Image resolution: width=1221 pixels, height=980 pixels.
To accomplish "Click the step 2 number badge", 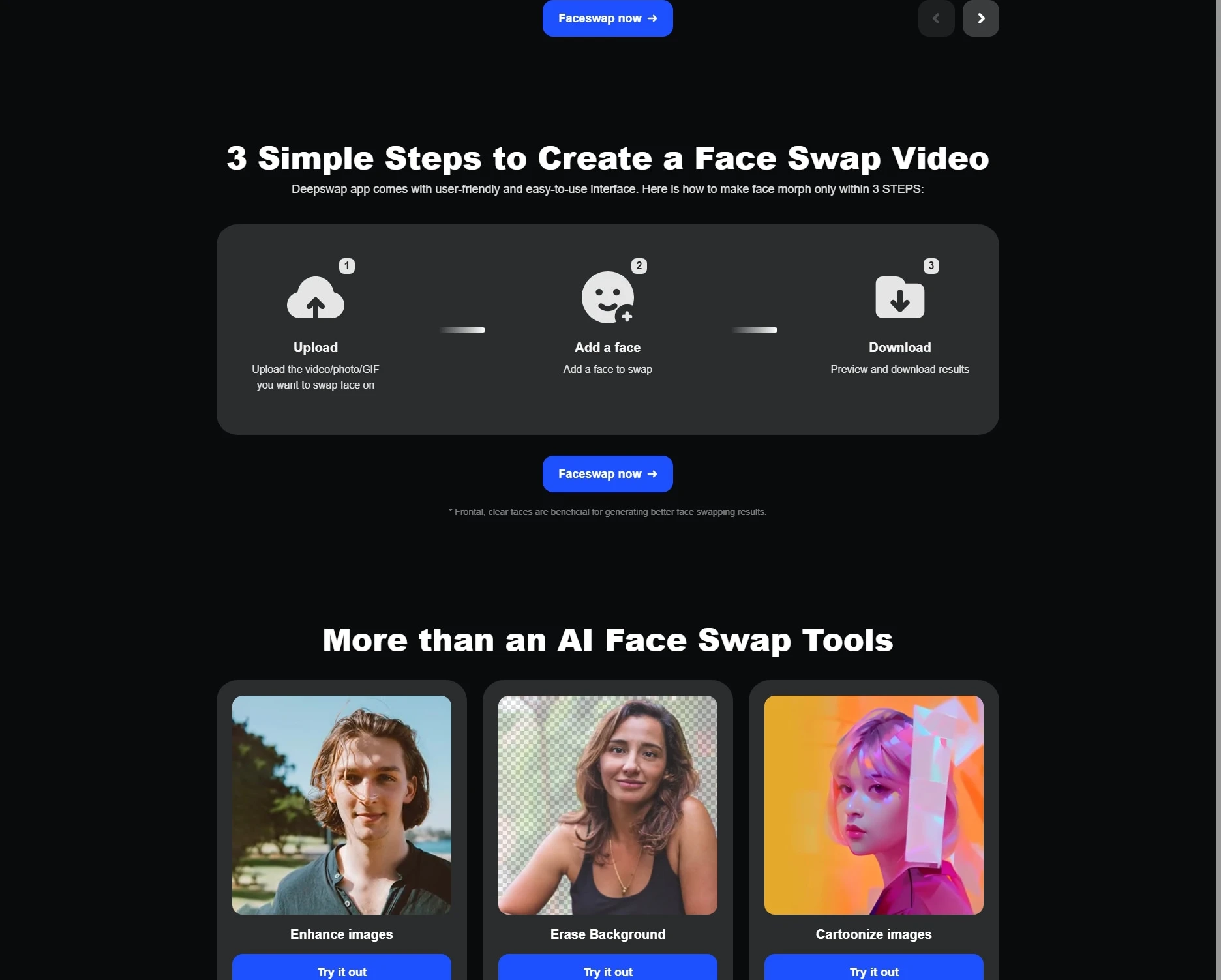I will pos(639,265).
